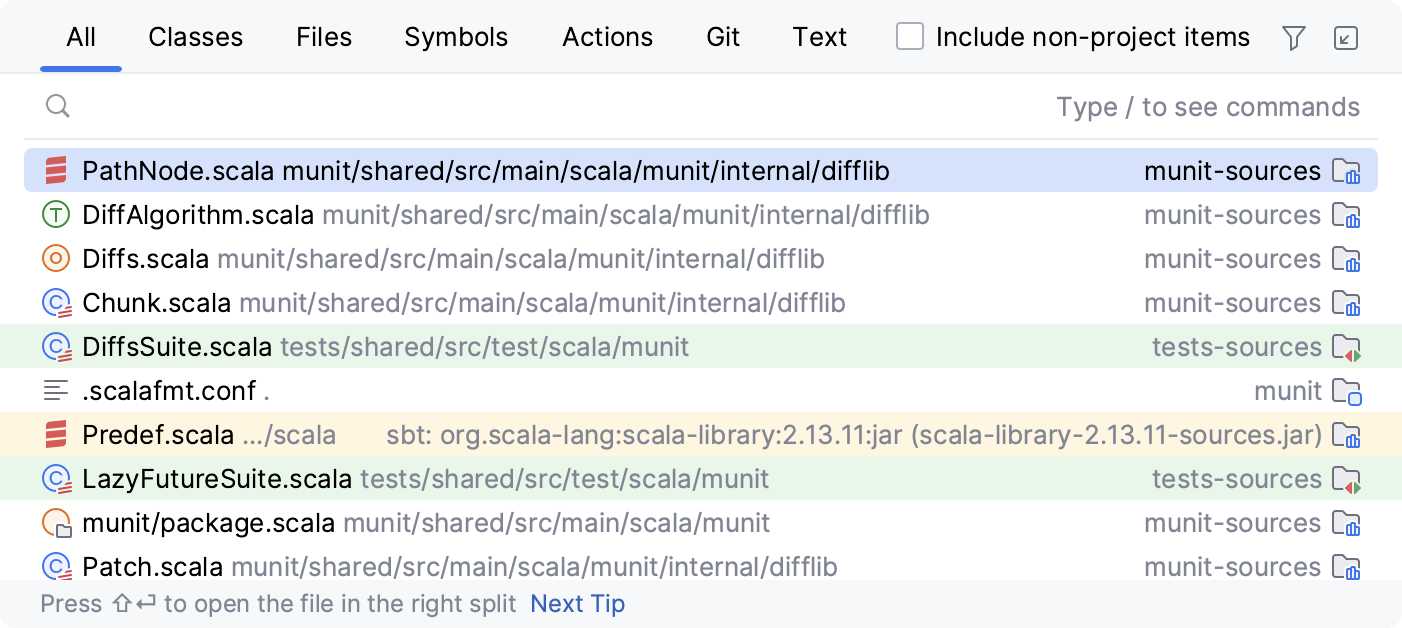
Task: Open the Symbols tab
Action: [456, 38]
